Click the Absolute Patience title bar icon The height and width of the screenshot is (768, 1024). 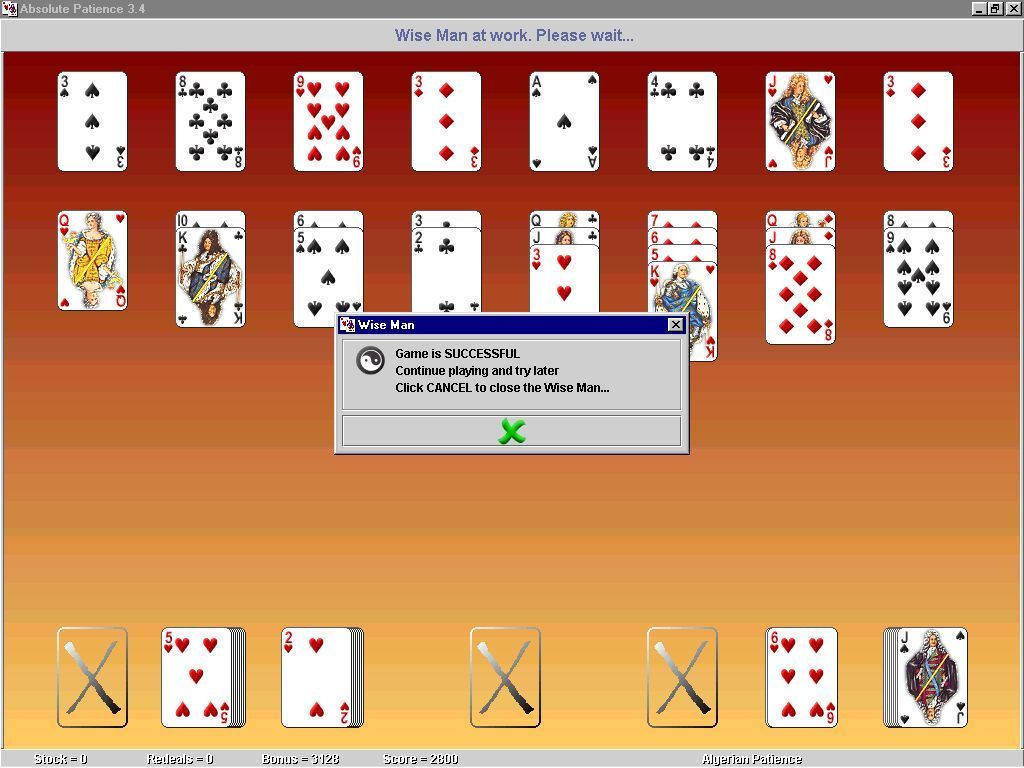point(9,9)
